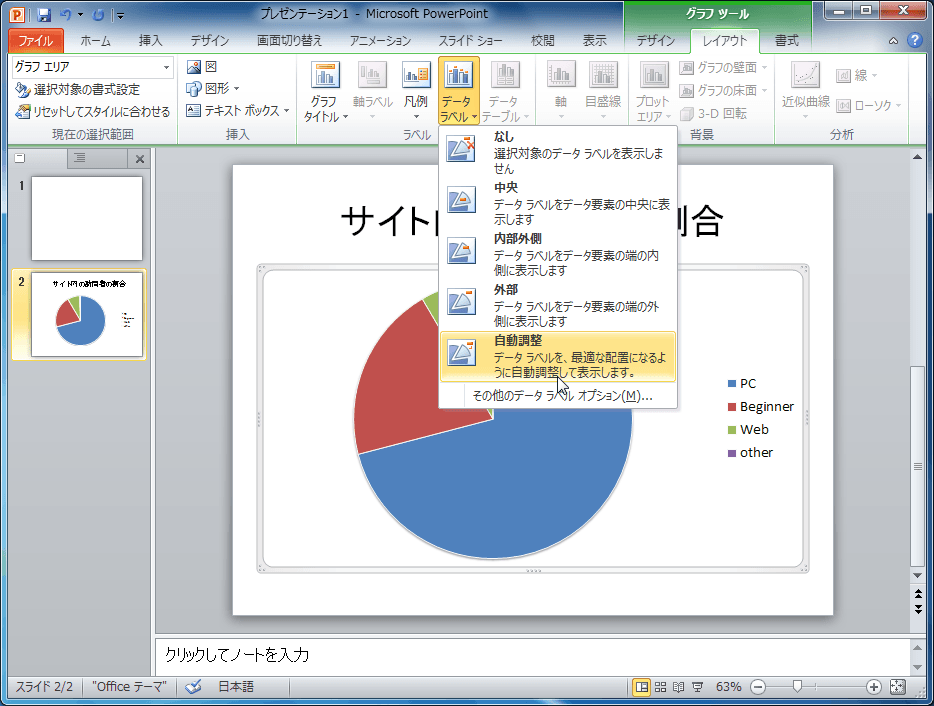
Task: Fit slide to current window icon
Action: point(898,687)
